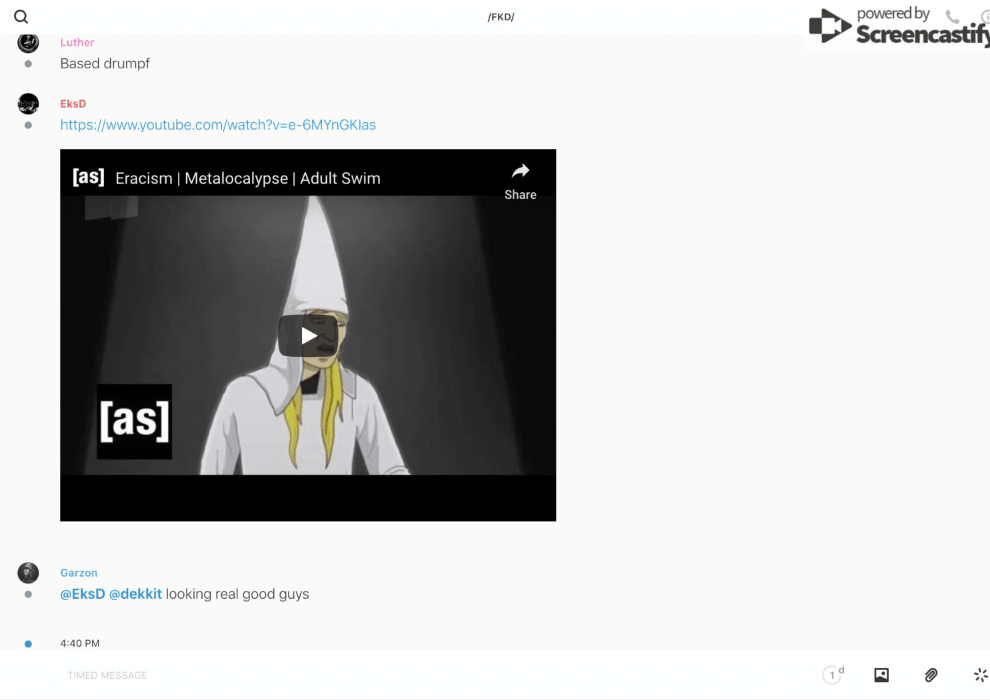Attach a file with the paperclip icon
The width and height of the screenshot is (990, 700).
(931, 675)
